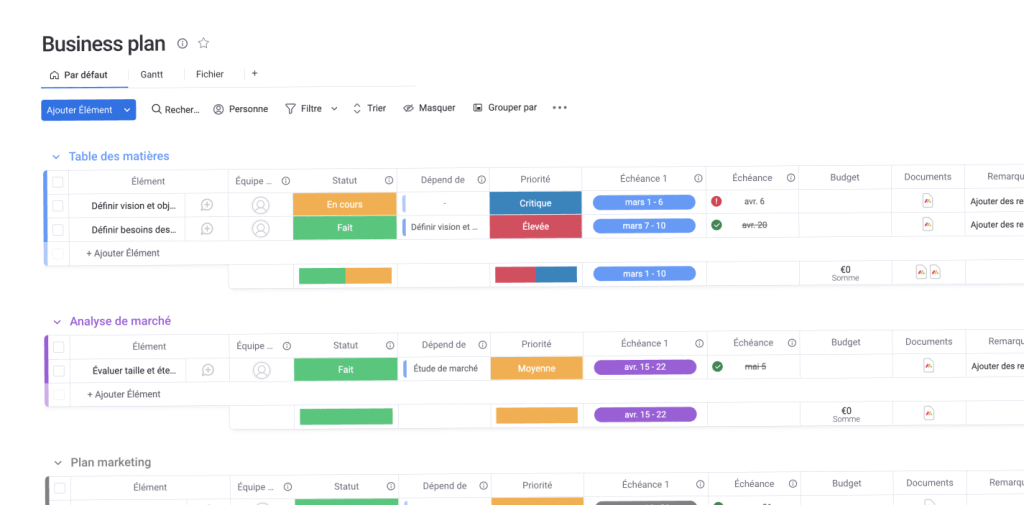Check the Définir vision et obj... row checkbox

coord(58,206)
